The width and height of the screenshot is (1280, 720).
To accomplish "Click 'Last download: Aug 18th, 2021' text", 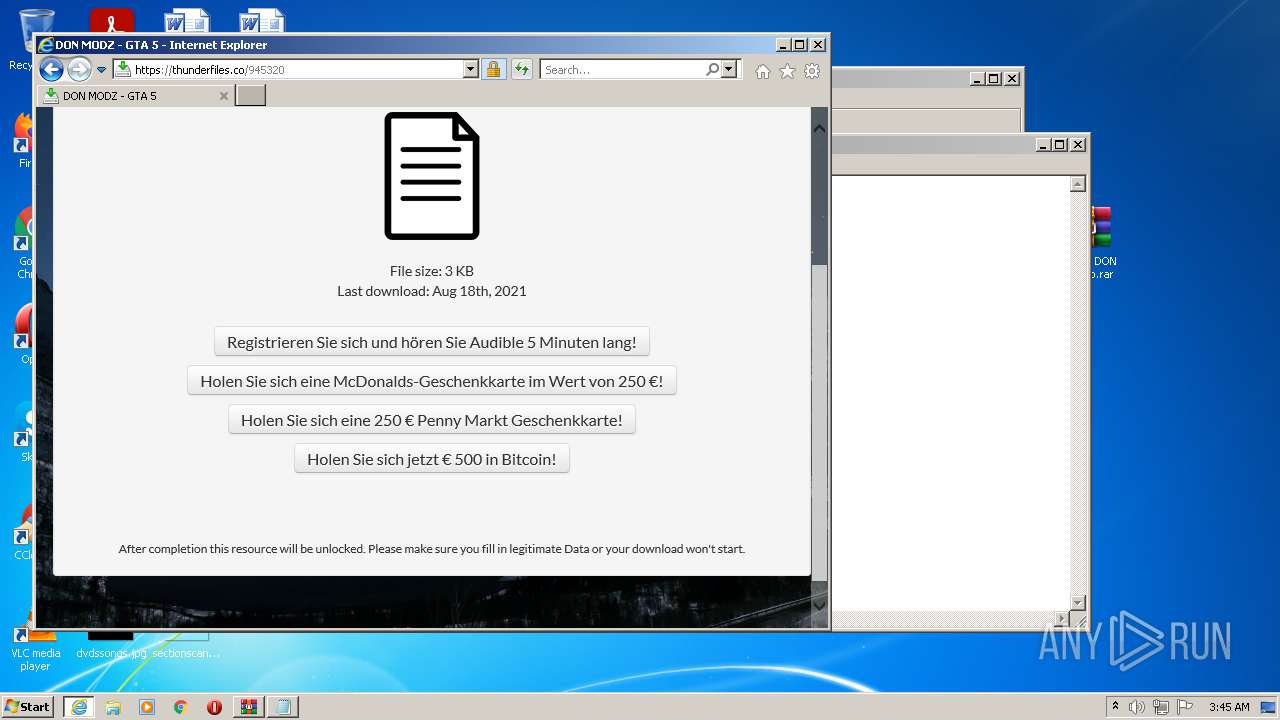I will [432, 291].
